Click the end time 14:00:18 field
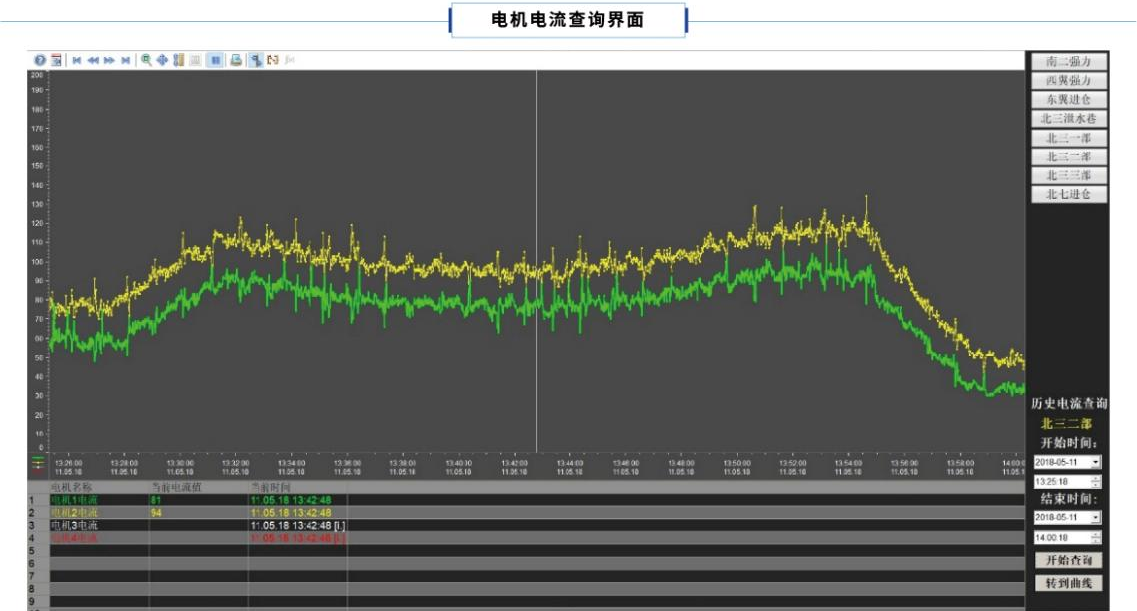This screenshot has width=1137, height=611. point(1060,537)
